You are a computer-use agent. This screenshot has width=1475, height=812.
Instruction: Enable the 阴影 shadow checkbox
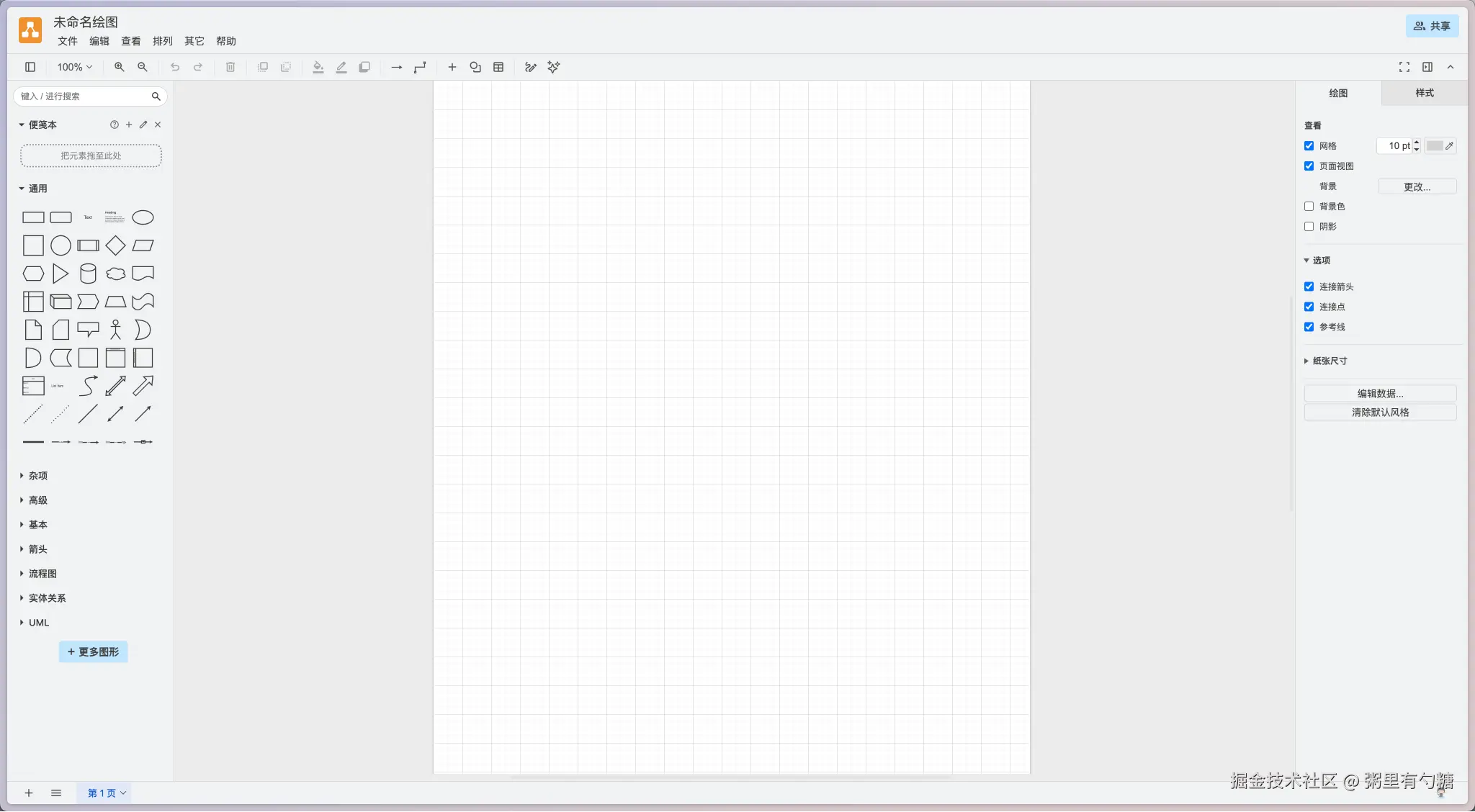pos(1309,226)
